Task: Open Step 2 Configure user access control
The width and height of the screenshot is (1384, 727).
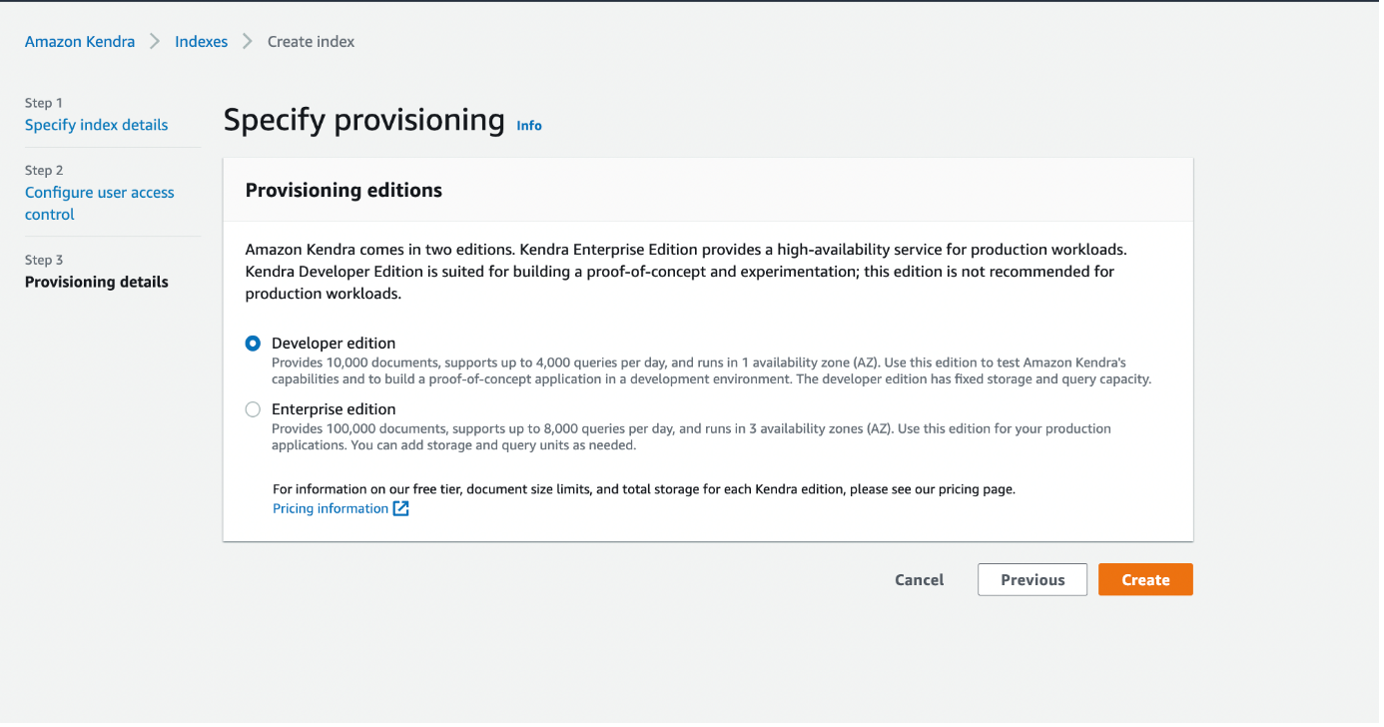Action: point(99,204)
